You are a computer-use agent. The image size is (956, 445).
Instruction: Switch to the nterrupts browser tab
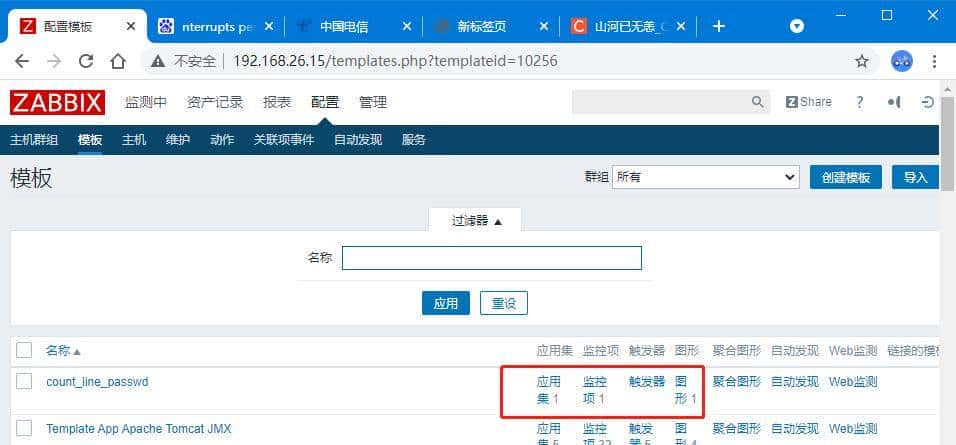tap(215, 26)
